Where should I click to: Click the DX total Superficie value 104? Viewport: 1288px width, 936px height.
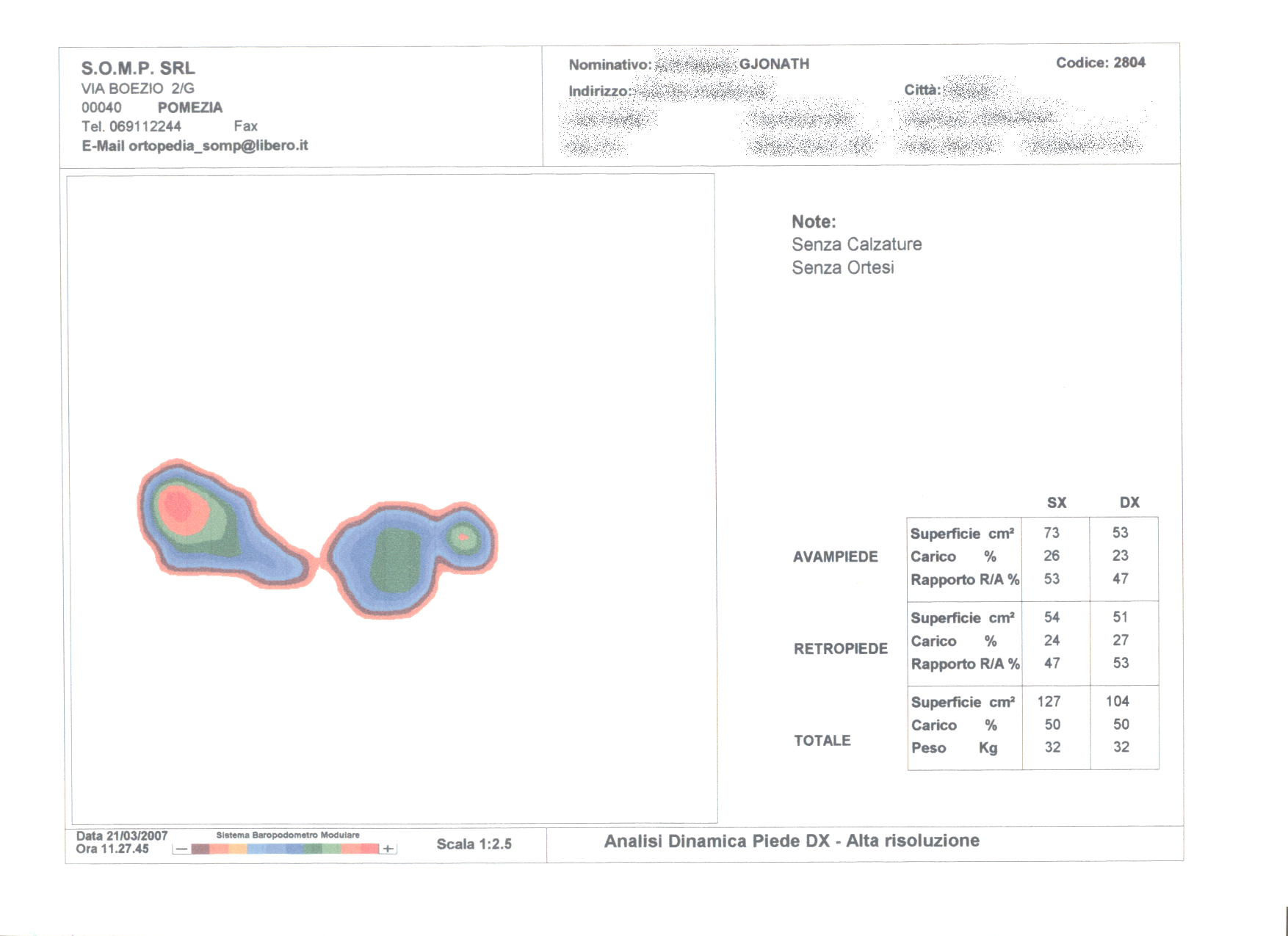coord(1117,702)
